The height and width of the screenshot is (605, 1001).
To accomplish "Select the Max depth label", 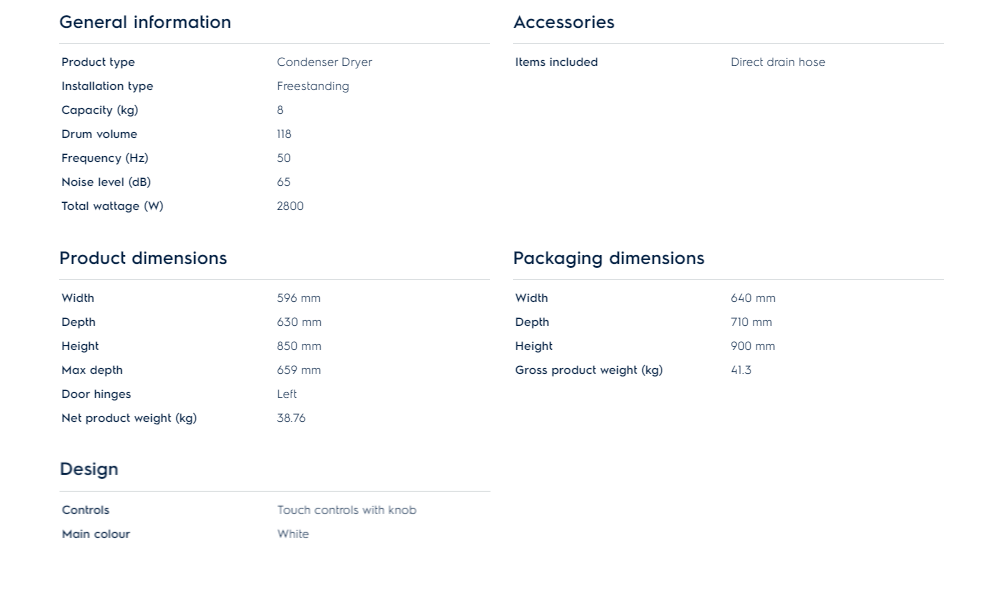I will 92,370.
